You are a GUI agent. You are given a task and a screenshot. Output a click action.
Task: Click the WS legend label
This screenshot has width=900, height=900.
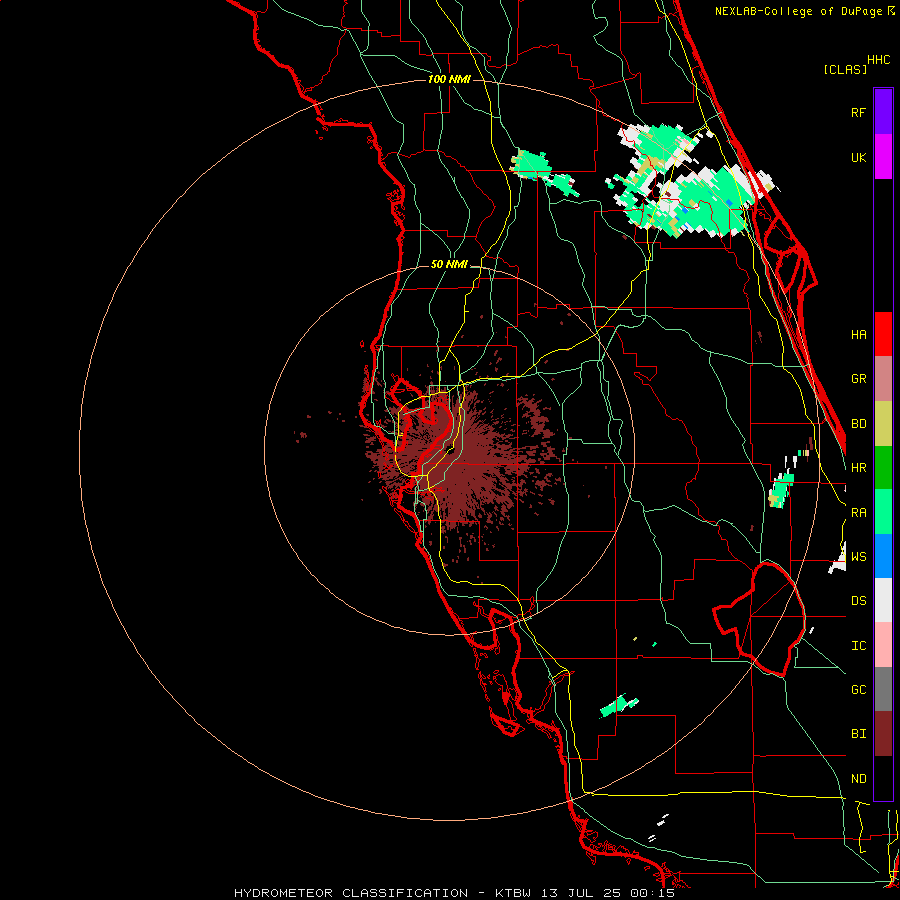(x=858, y=557)
